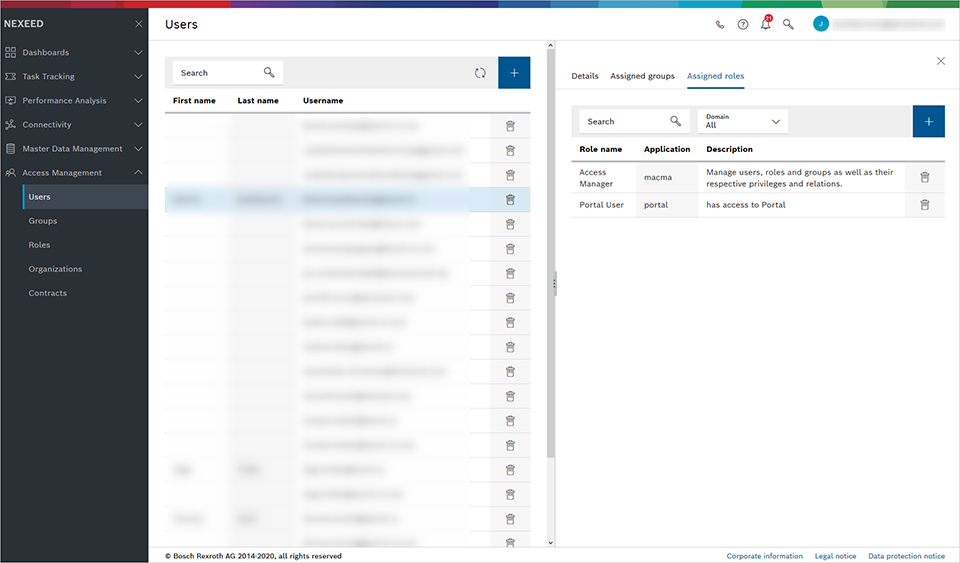The height and width of the screenshot is (563, 960).
Task: Open the notifications bell icon
Action: (x=766, y=24)
